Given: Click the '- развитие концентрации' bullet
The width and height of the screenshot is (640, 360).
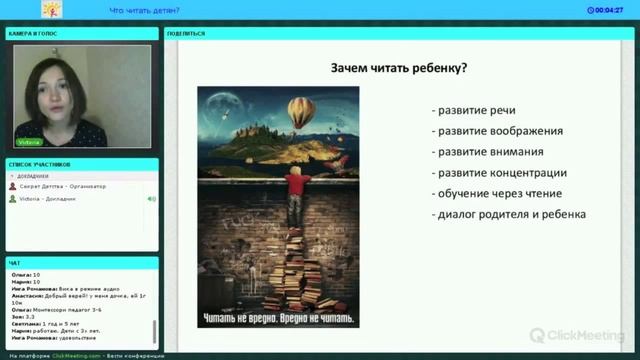Looking at the screenshot, I should (499, 173).
